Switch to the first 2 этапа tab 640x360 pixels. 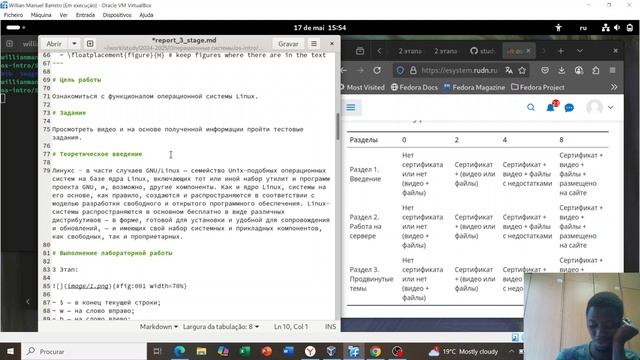tap(410, 51)
